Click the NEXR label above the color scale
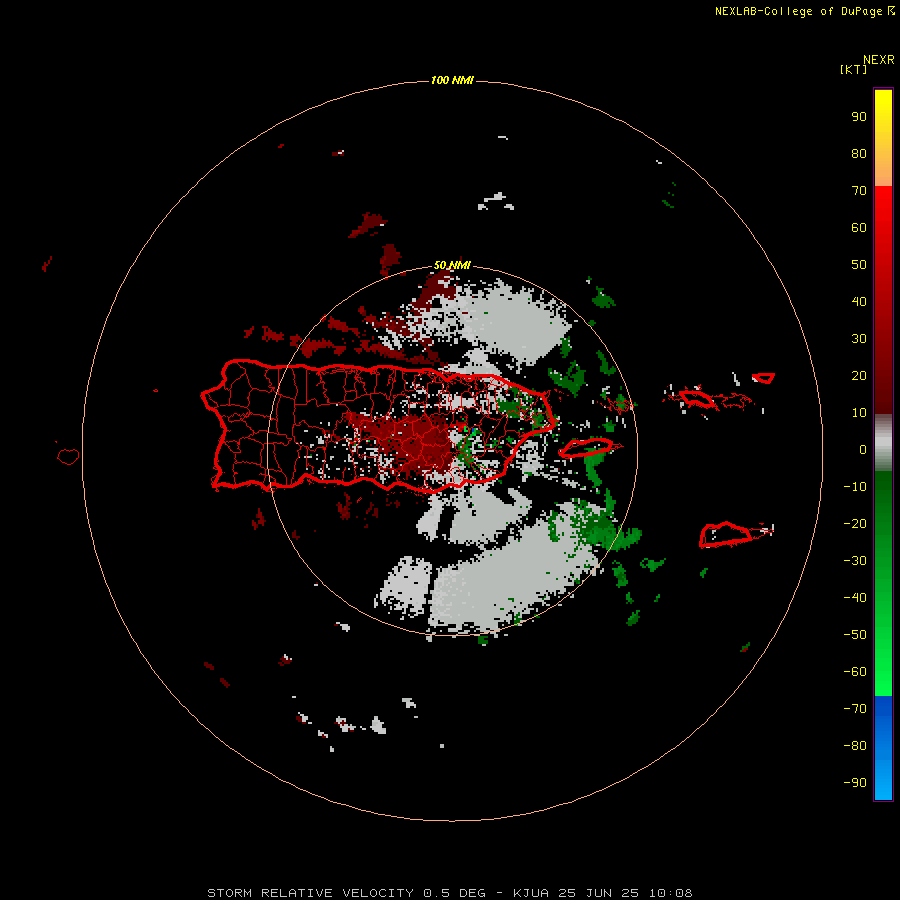This screenshot has height=900, width=900. tap(878, 60)
